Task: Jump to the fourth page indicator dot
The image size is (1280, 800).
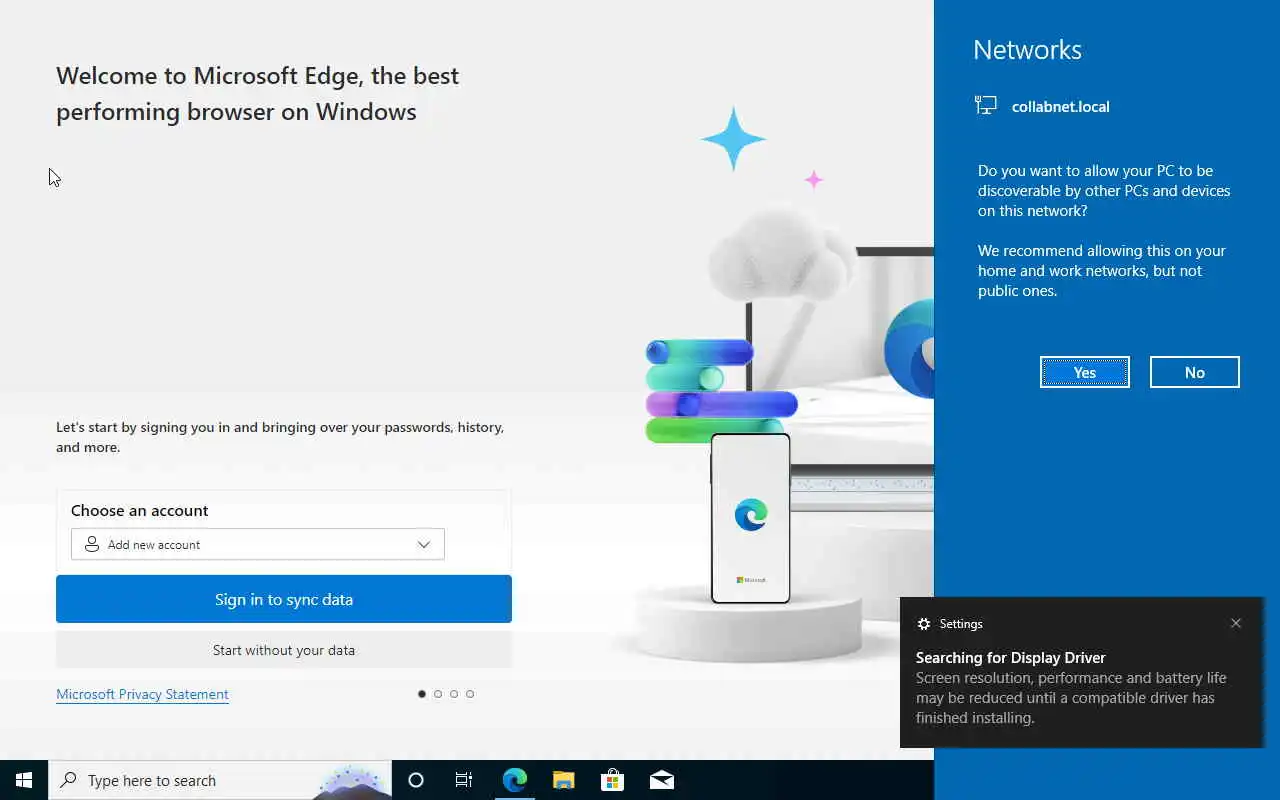Action: 470,694
